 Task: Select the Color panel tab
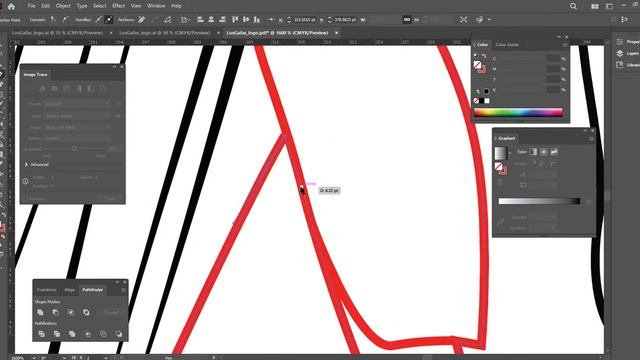point(482,45)
